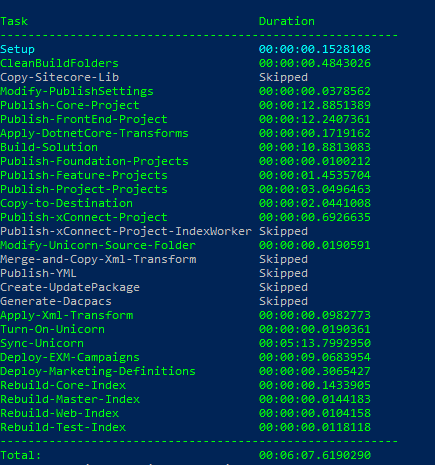Click the Total duration value
435x465 pixels.
coord(315,455)
